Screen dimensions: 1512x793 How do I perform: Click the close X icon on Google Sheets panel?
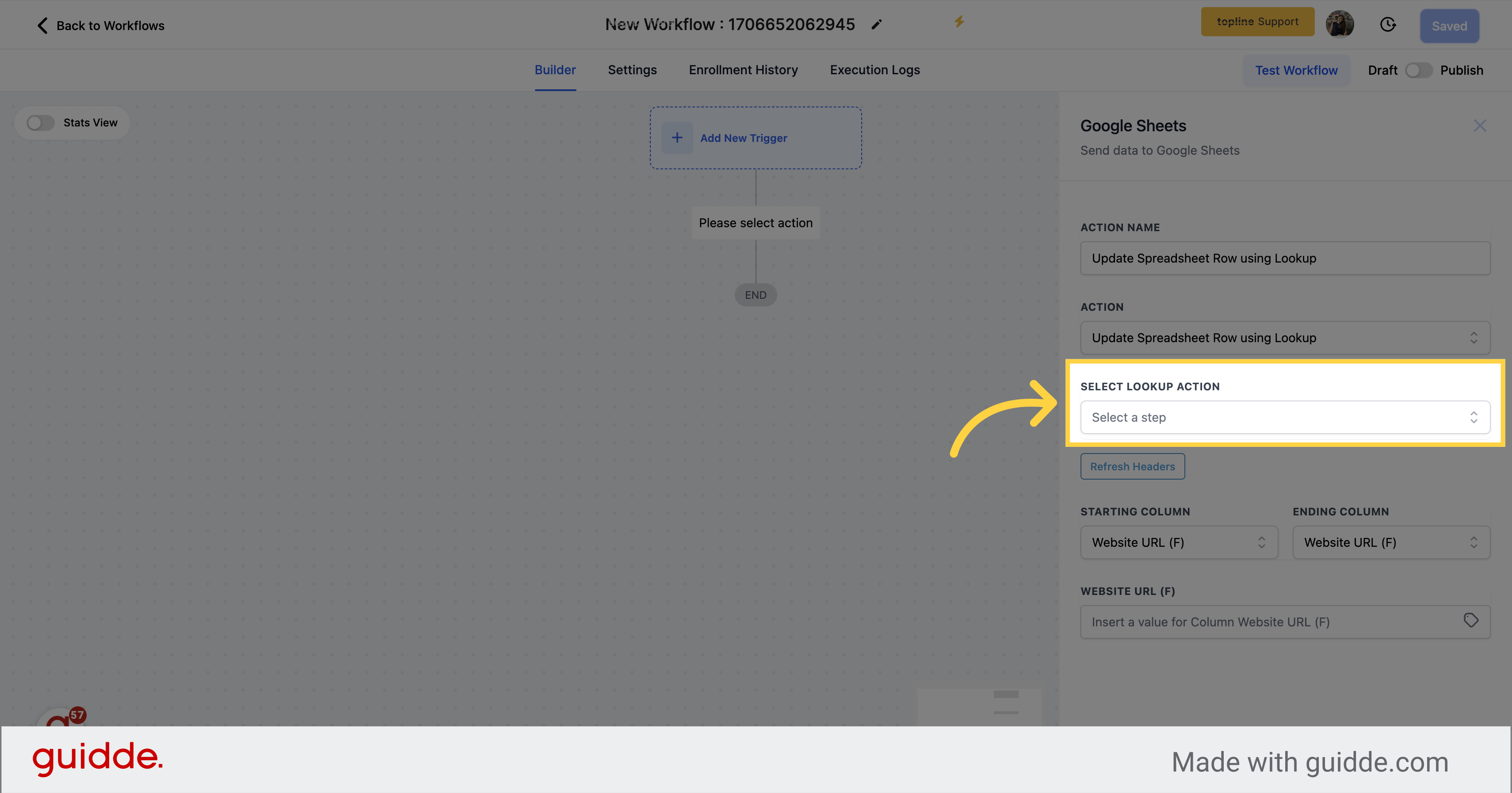click(1480, 126)
